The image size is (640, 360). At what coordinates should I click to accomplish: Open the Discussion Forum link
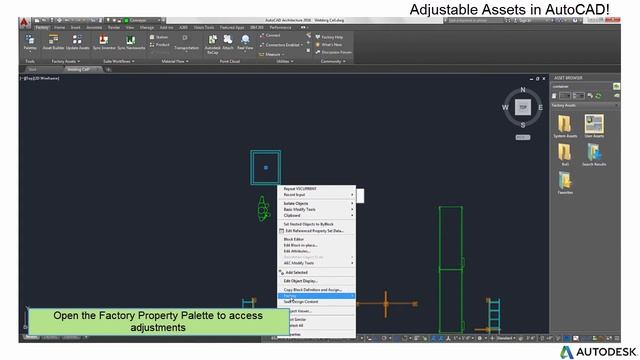coord(333,52)
